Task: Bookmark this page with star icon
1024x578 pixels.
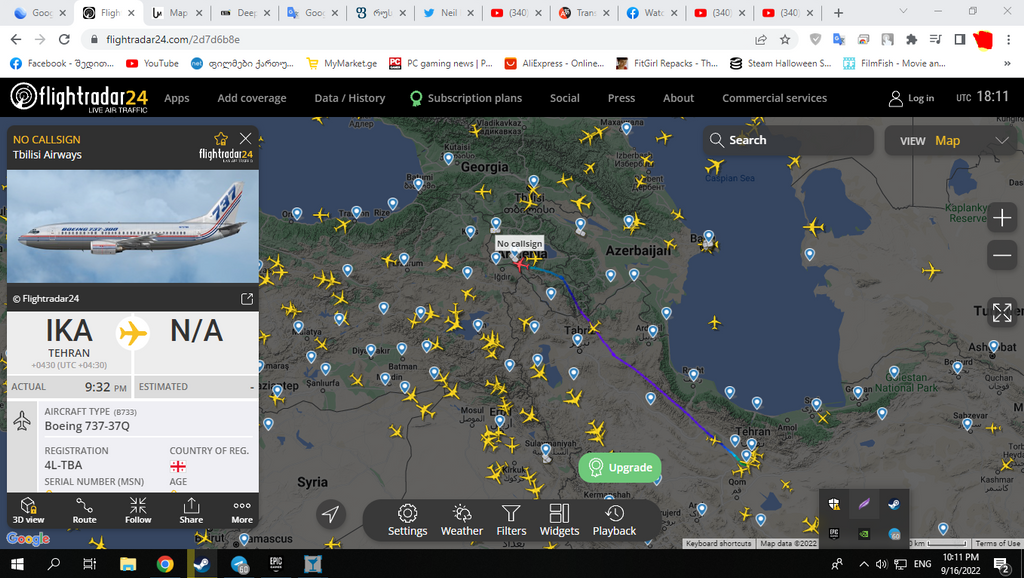Action: [x=785, y=39]
